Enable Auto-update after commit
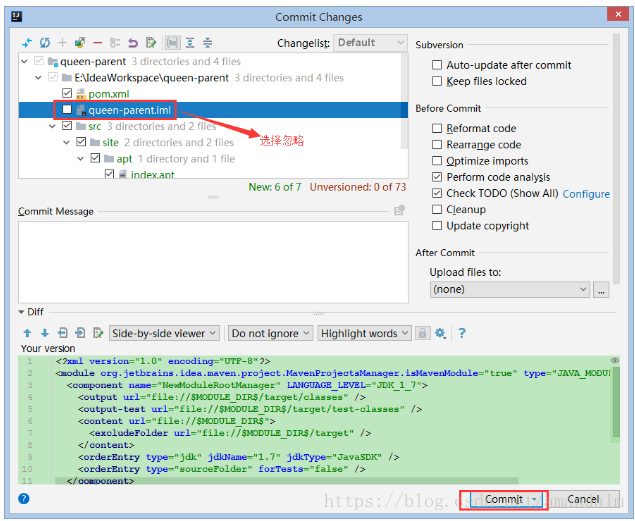 (437, 65)
